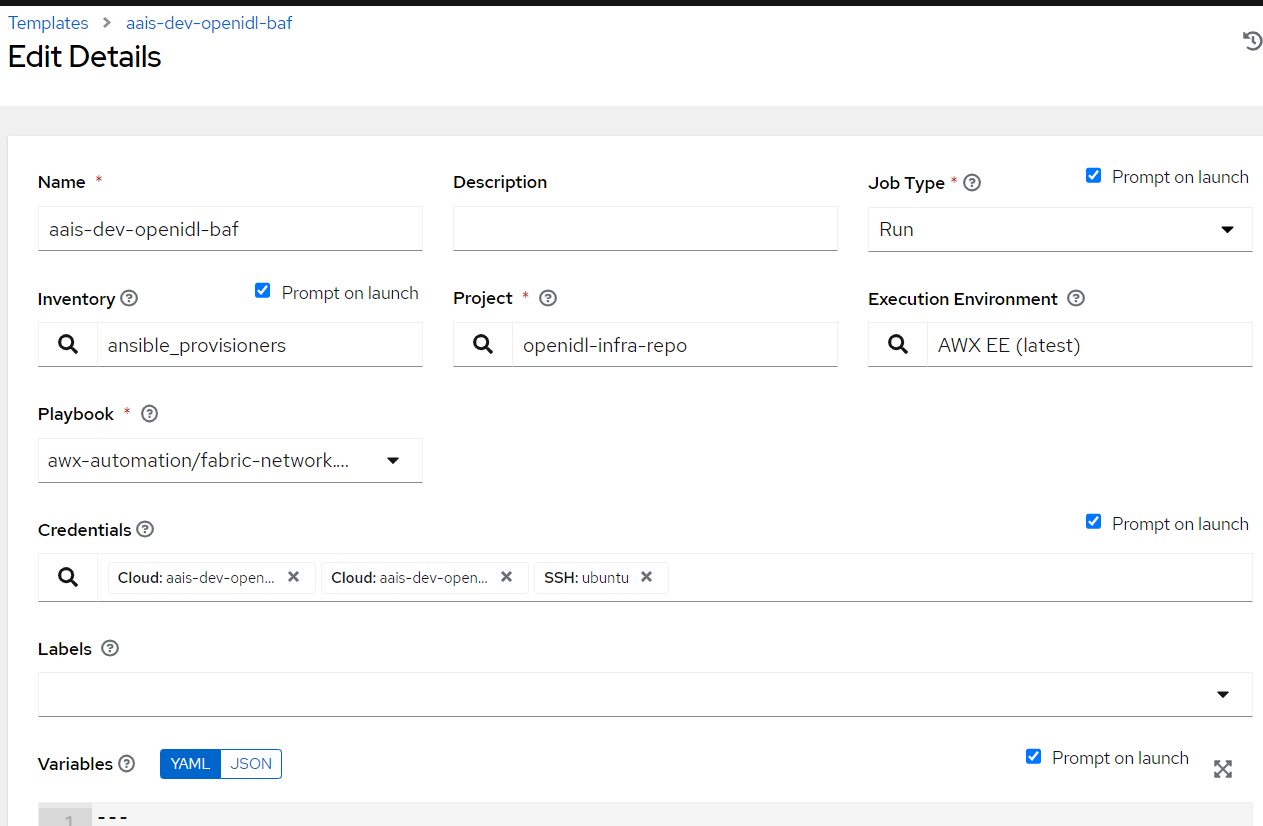This screenshot has height=826, width=1263.
Task: Open the Playbook dropdown
Action: (230, 460)
